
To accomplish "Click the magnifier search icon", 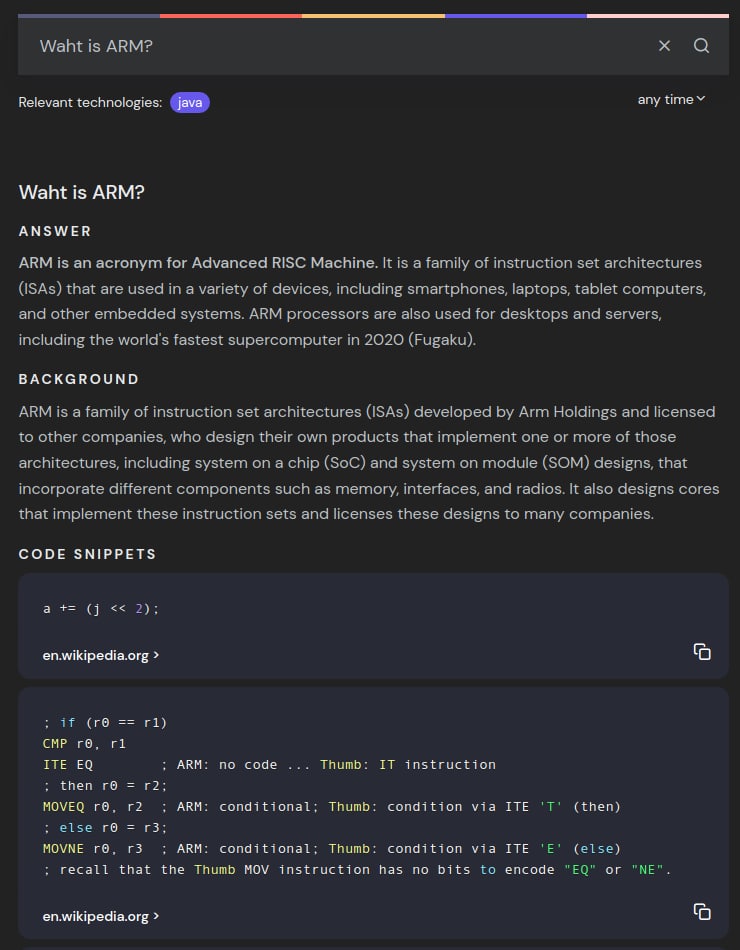I will (701, 46).
